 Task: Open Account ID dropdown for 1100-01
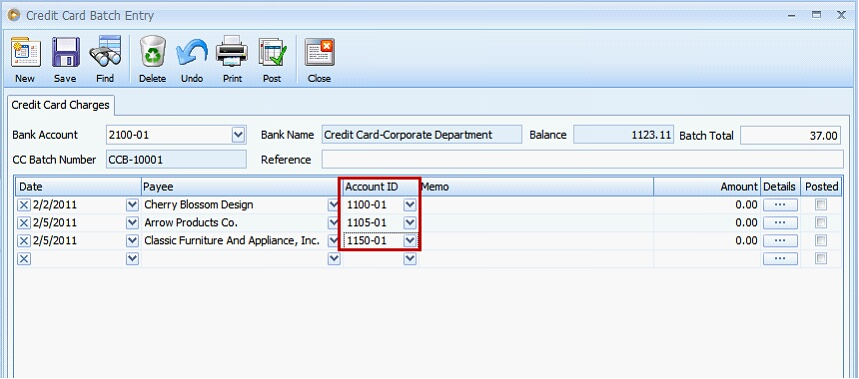coord(410,205)
